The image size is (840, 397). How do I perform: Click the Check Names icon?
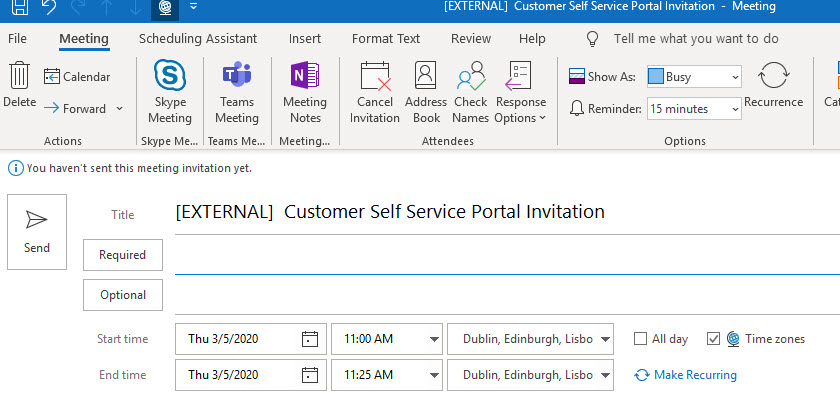pyautogui.click(x=471, y=76)
